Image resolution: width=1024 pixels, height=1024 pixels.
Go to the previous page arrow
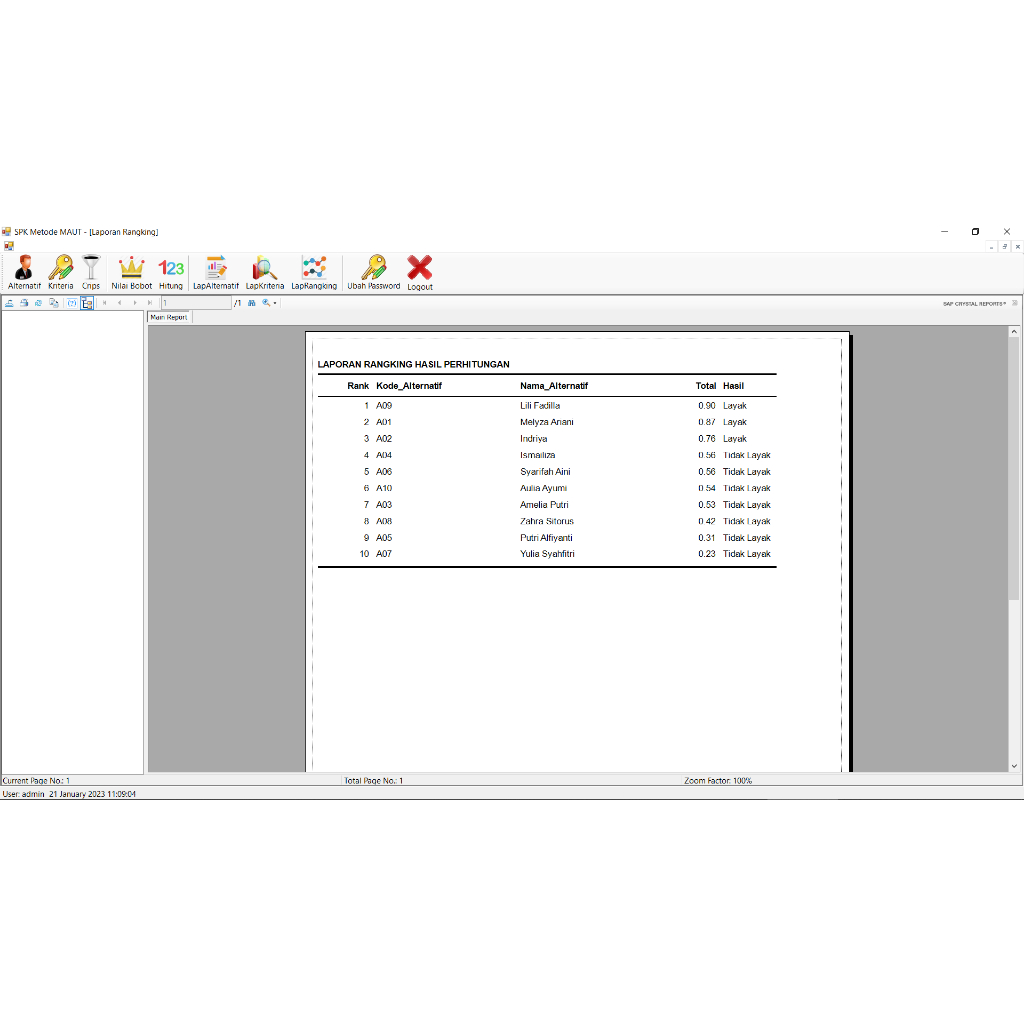120,303
